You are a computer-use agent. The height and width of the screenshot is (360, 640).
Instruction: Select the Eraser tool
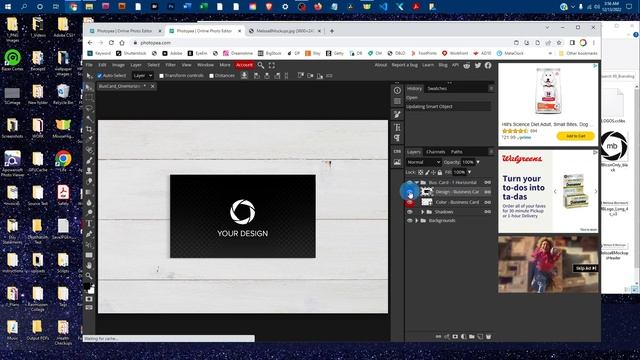89,182
